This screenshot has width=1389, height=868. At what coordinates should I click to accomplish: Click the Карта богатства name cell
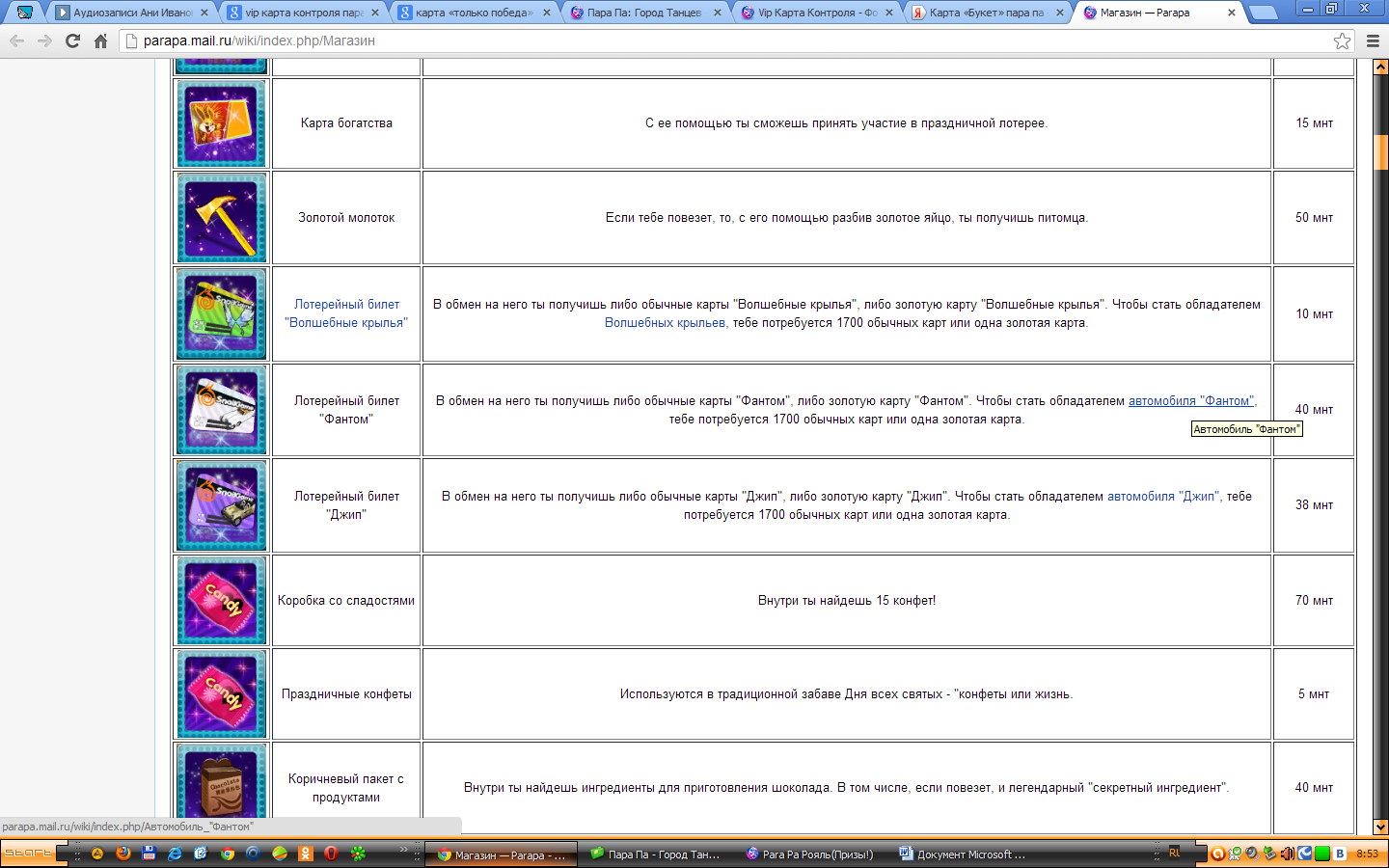346,123
